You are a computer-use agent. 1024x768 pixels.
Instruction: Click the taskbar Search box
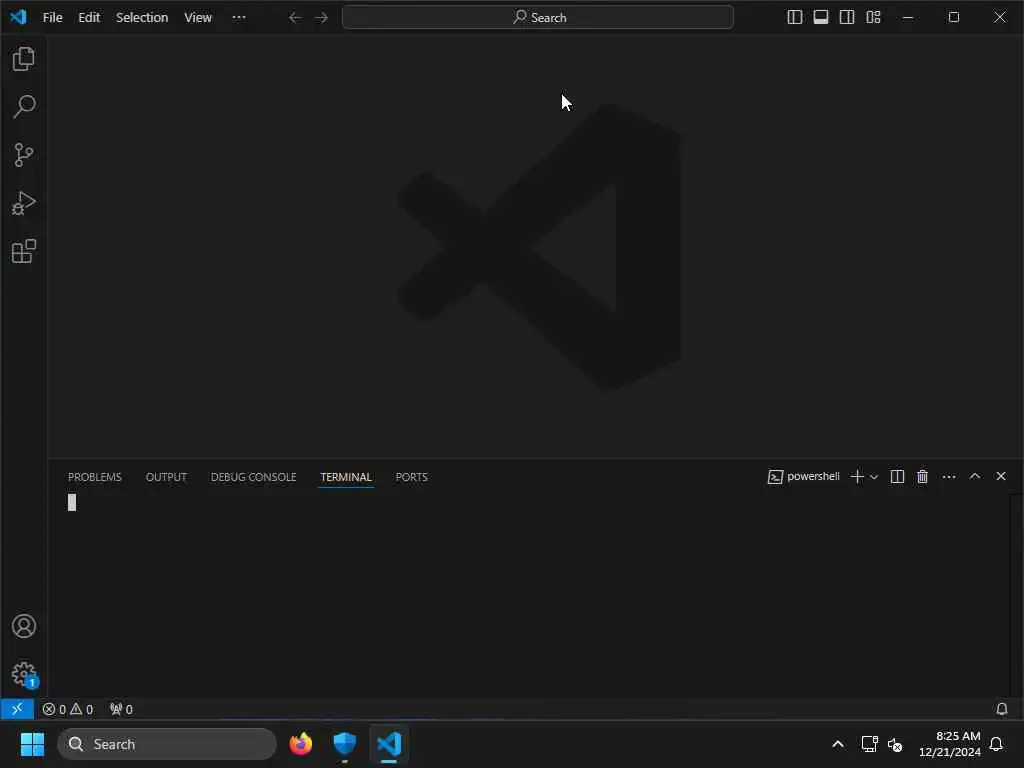(167, 744)
